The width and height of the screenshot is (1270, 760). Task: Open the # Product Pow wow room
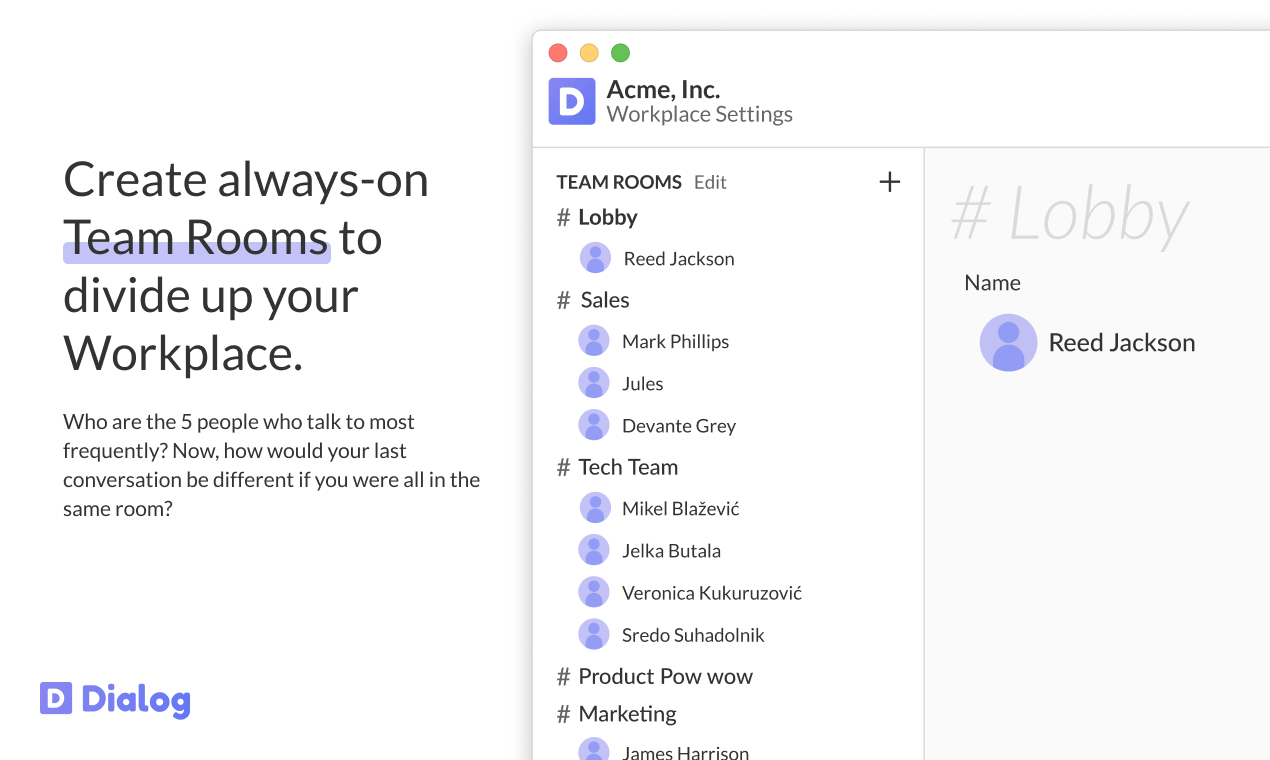click(x=655, y=676)
